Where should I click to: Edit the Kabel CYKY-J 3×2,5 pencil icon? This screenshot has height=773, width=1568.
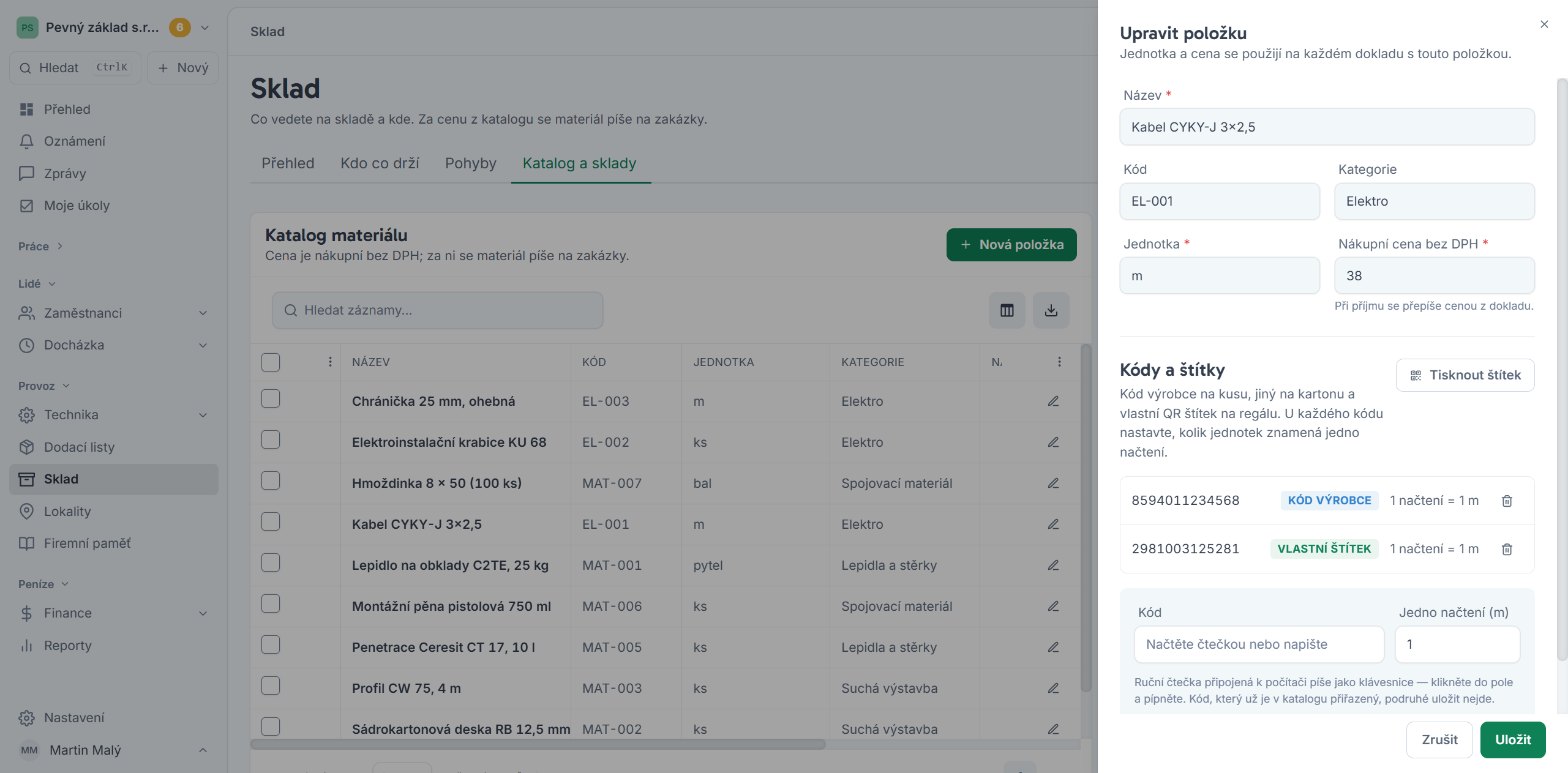pyautogui.click(x=1052, y=524)
